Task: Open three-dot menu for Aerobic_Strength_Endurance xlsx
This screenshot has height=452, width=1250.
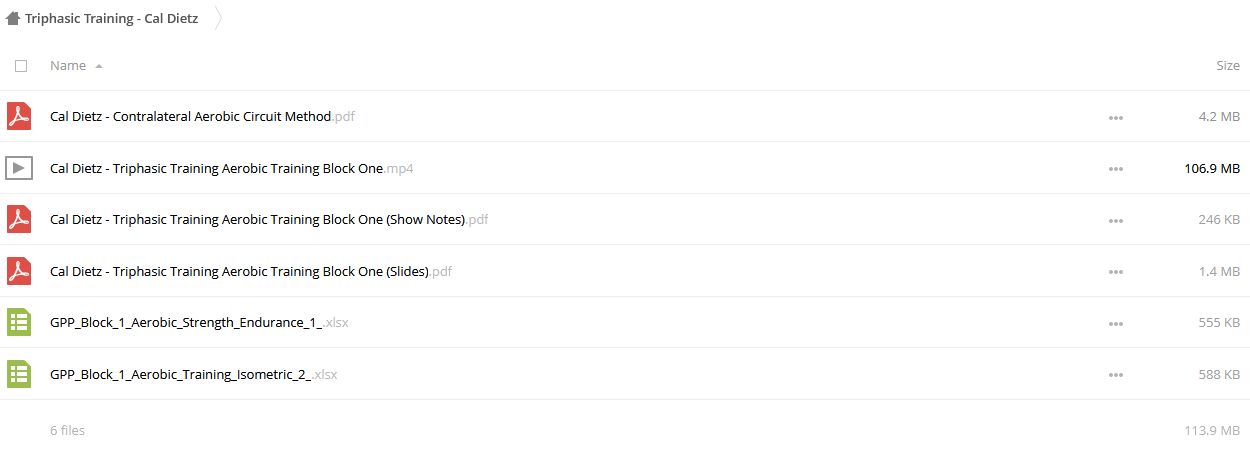Action: [1116, 323]
